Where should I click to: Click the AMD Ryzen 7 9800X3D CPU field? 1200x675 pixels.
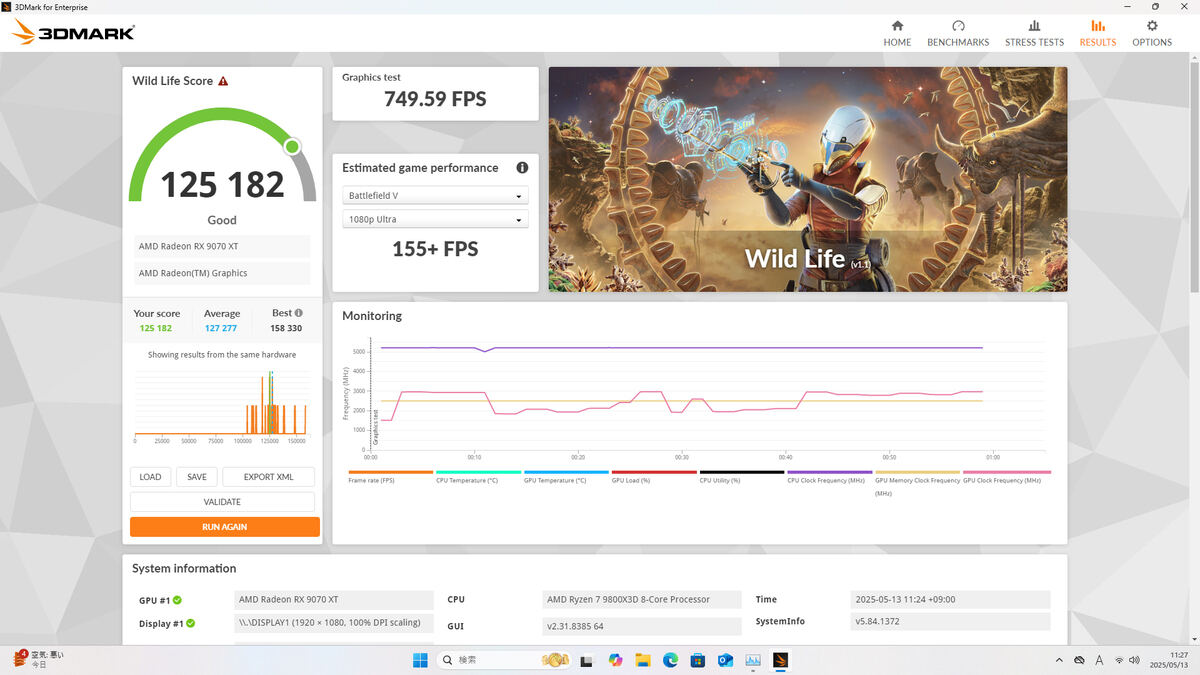641,600
